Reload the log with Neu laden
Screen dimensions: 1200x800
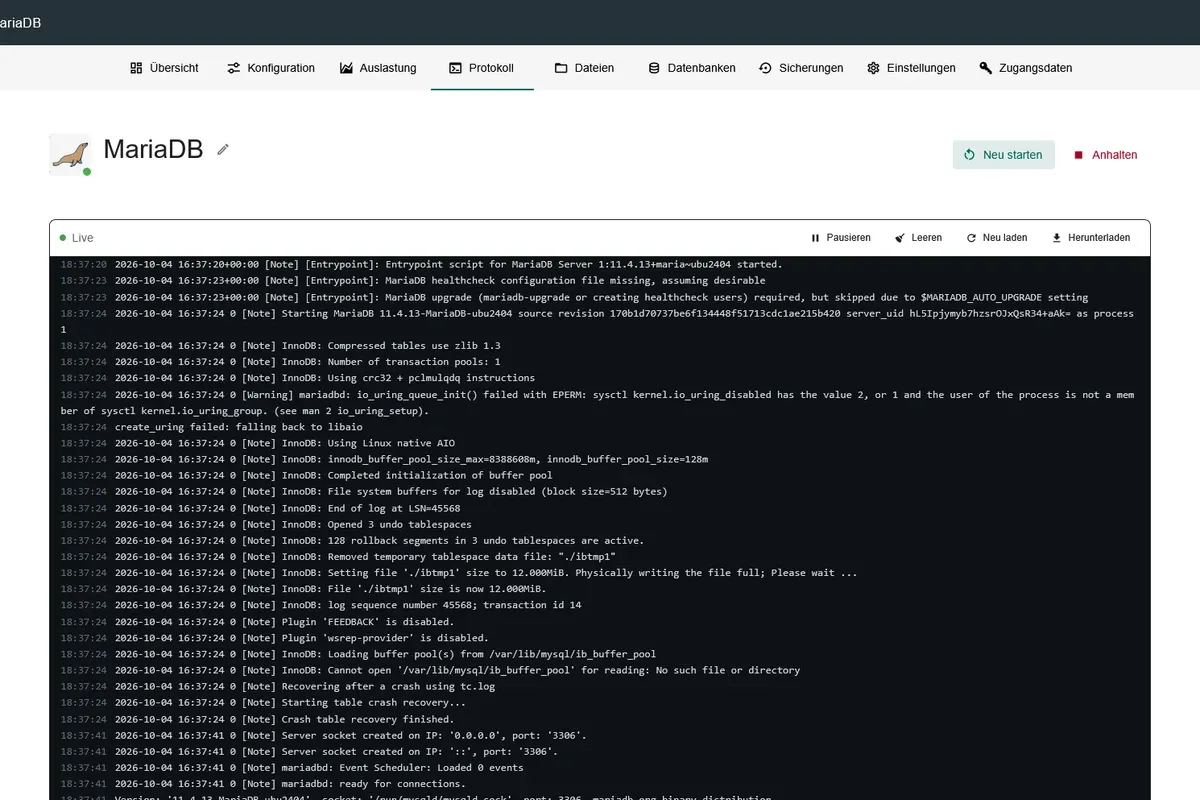(997, 238)
